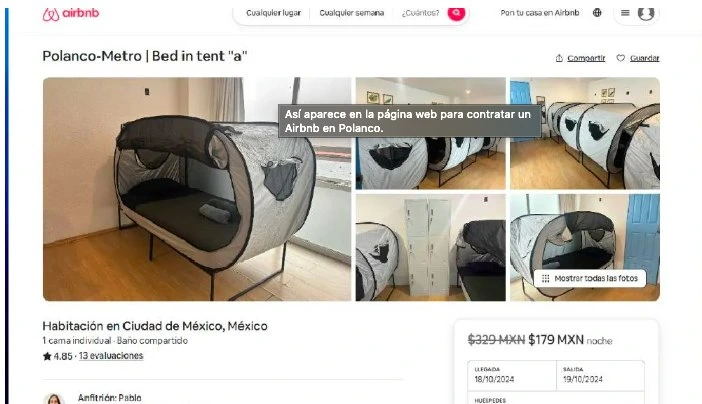Viewport: 702px width, 404px height.
Task: Open the Salida date field 19/10/2024
Action: click(600, 375)
